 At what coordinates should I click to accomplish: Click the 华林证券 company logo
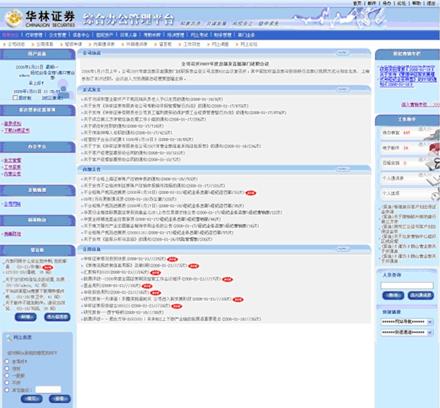click(41, 18)
